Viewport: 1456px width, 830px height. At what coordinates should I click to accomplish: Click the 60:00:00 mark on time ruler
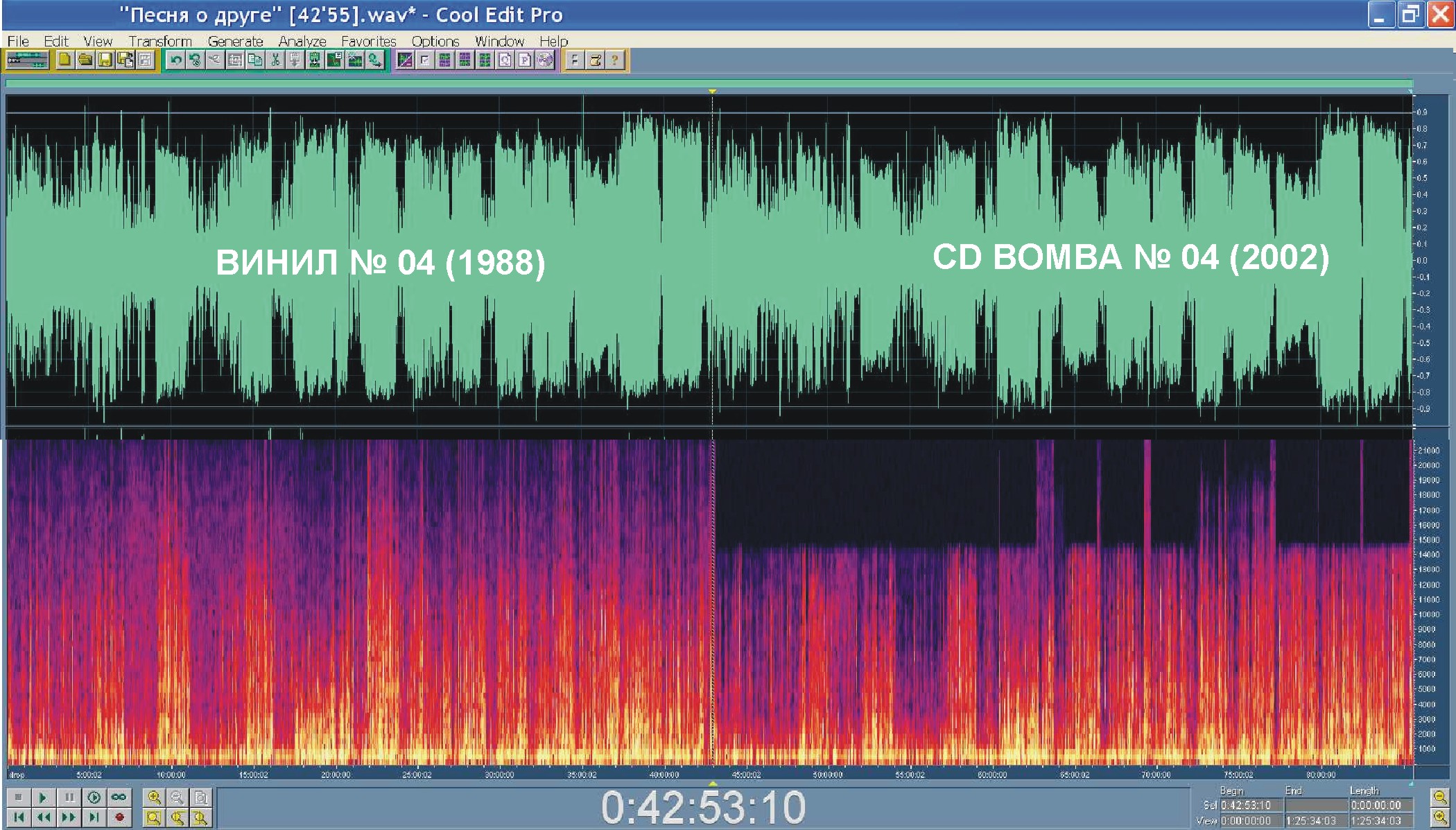992,775
